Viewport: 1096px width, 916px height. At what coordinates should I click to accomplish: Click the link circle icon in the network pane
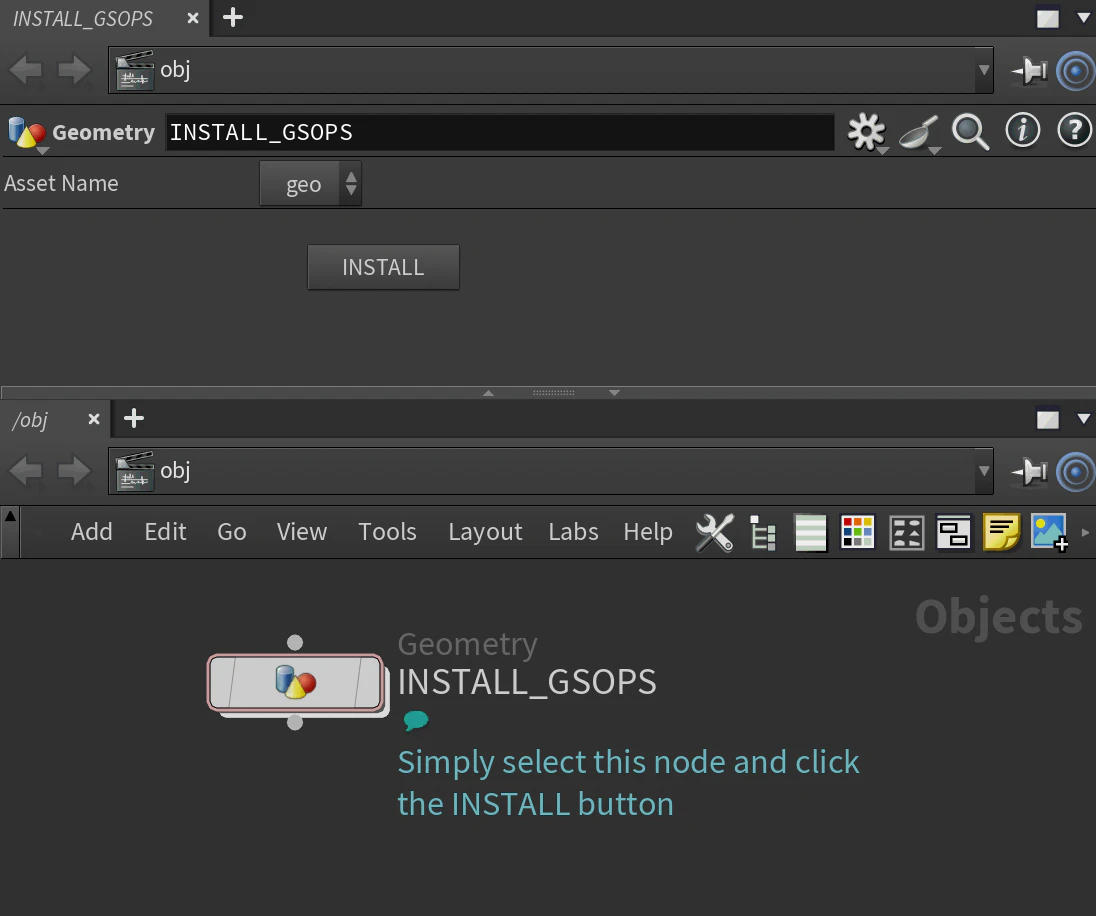tap(1075, 472)
